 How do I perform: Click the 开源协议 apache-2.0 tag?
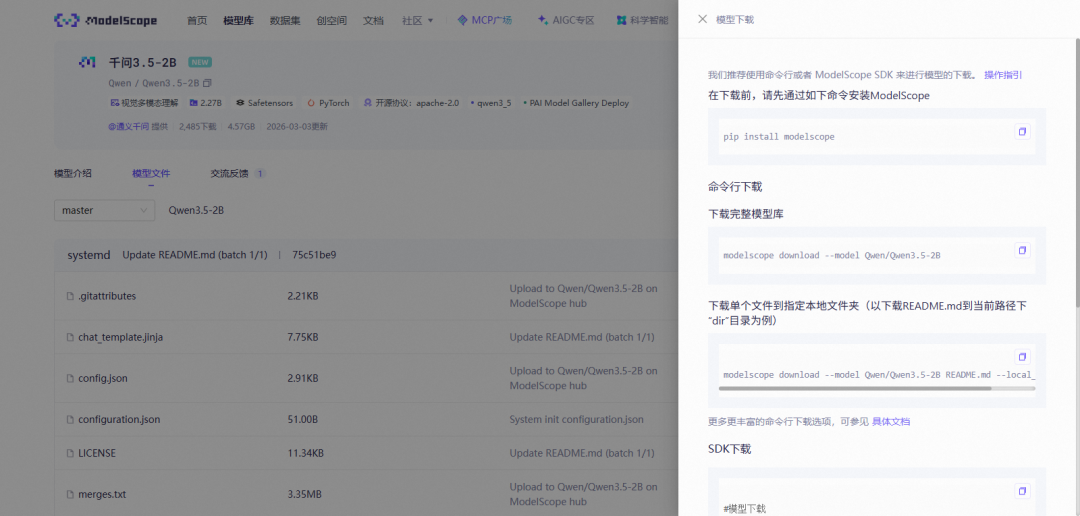(x=411, y=103)
